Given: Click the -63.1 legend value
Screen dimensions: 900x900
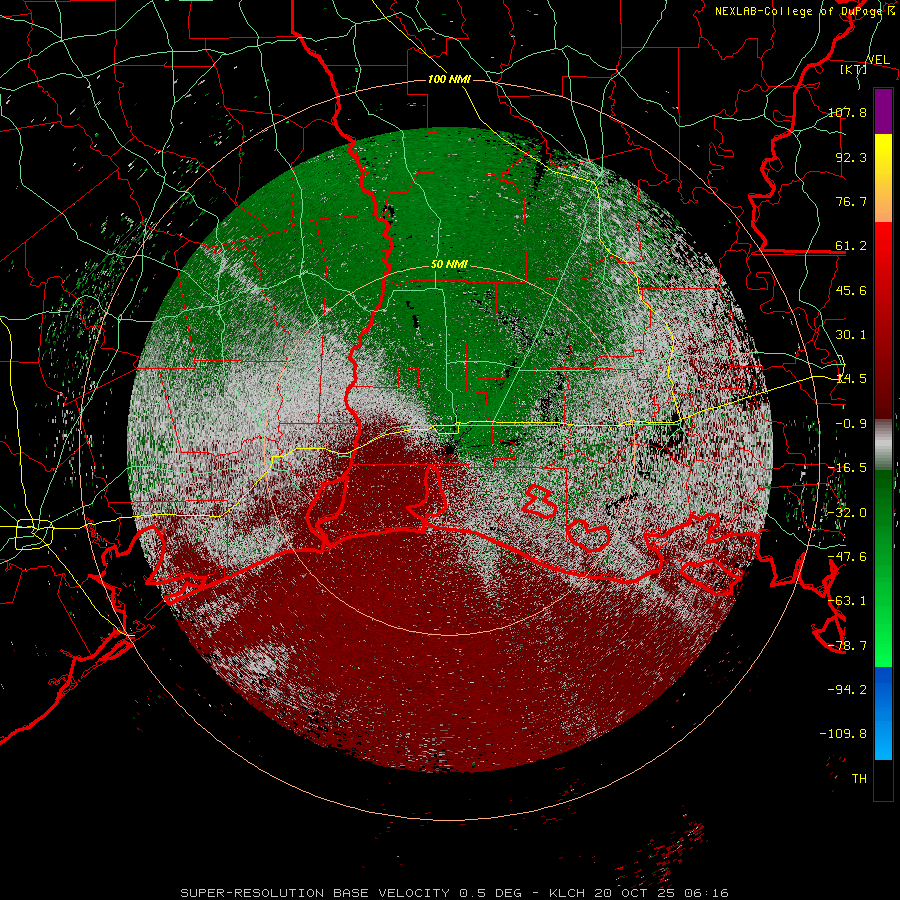Looking at the screenshot, I should (847, 601).
